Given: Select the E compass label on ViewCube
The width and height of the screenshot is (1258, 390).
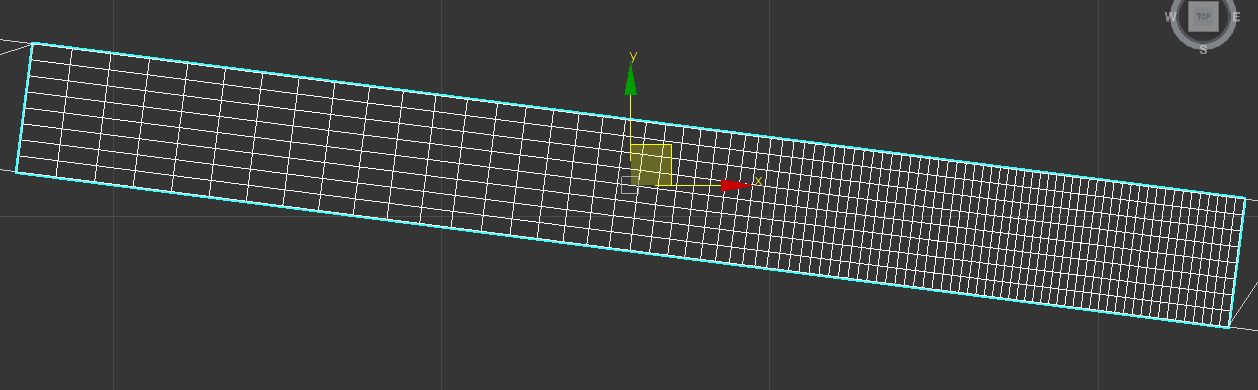Looking at the screenshot, I should point(1236,17).
